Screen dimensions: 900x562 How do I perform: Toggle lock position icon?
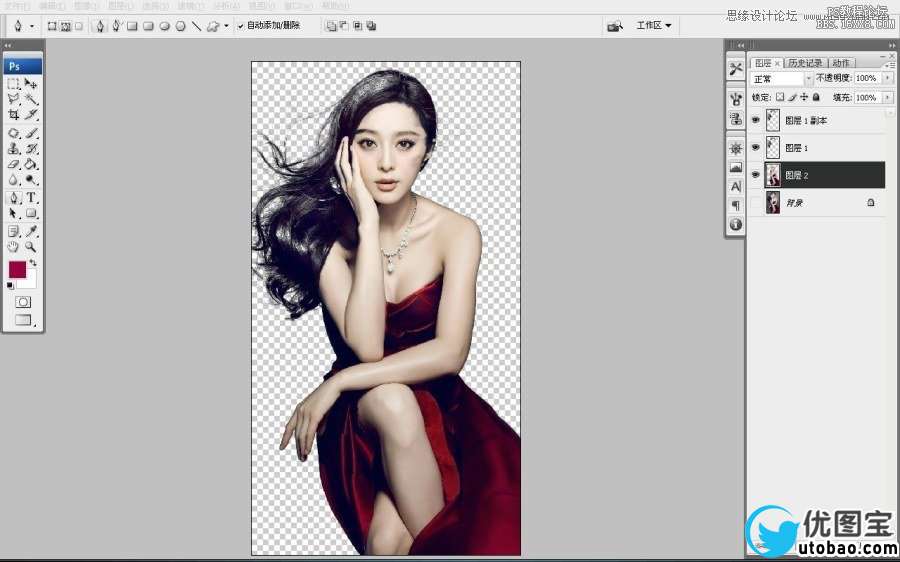coord(804,98)
